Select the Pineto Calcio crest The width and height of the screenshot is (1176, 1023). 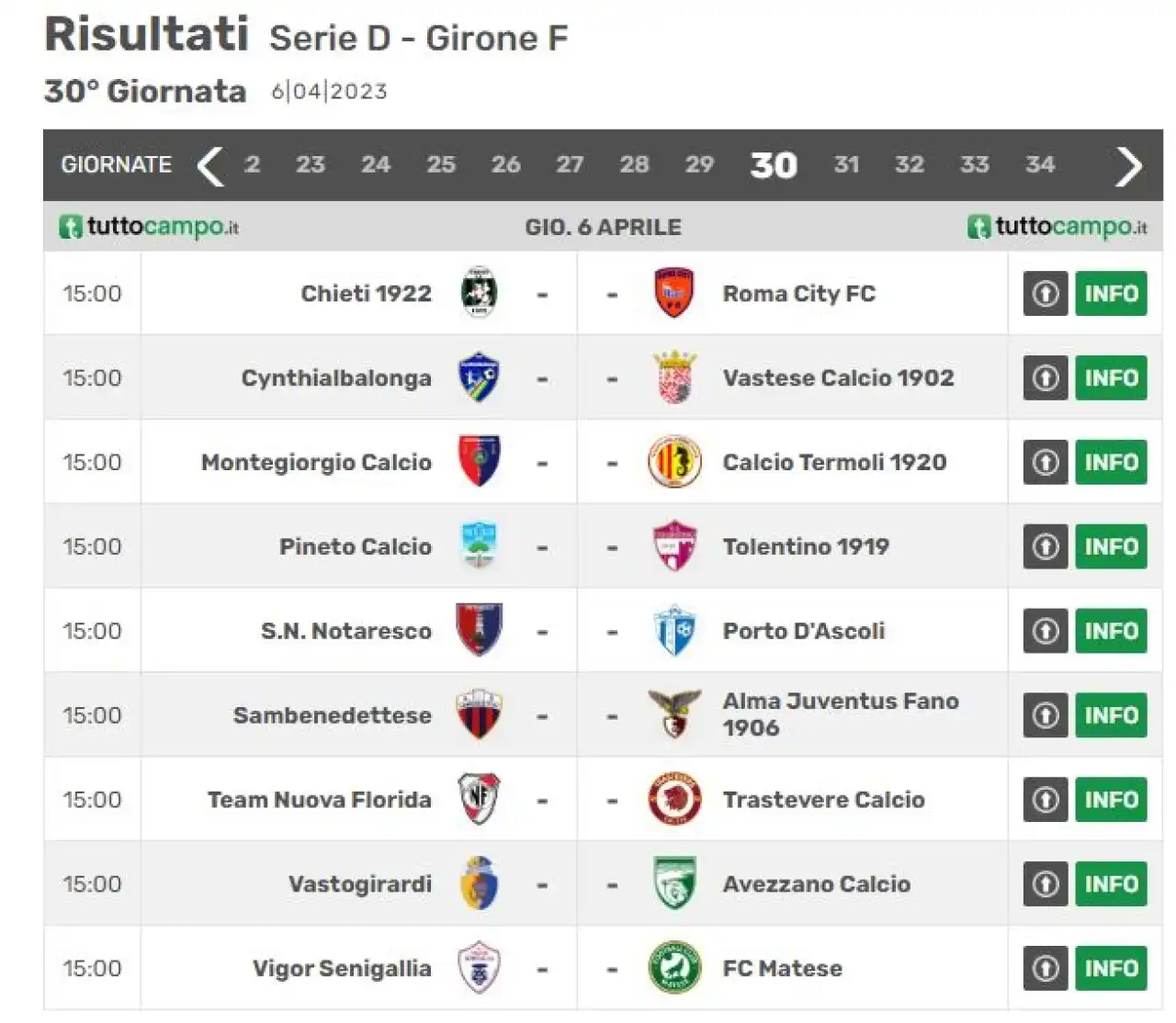pos(479,545)
